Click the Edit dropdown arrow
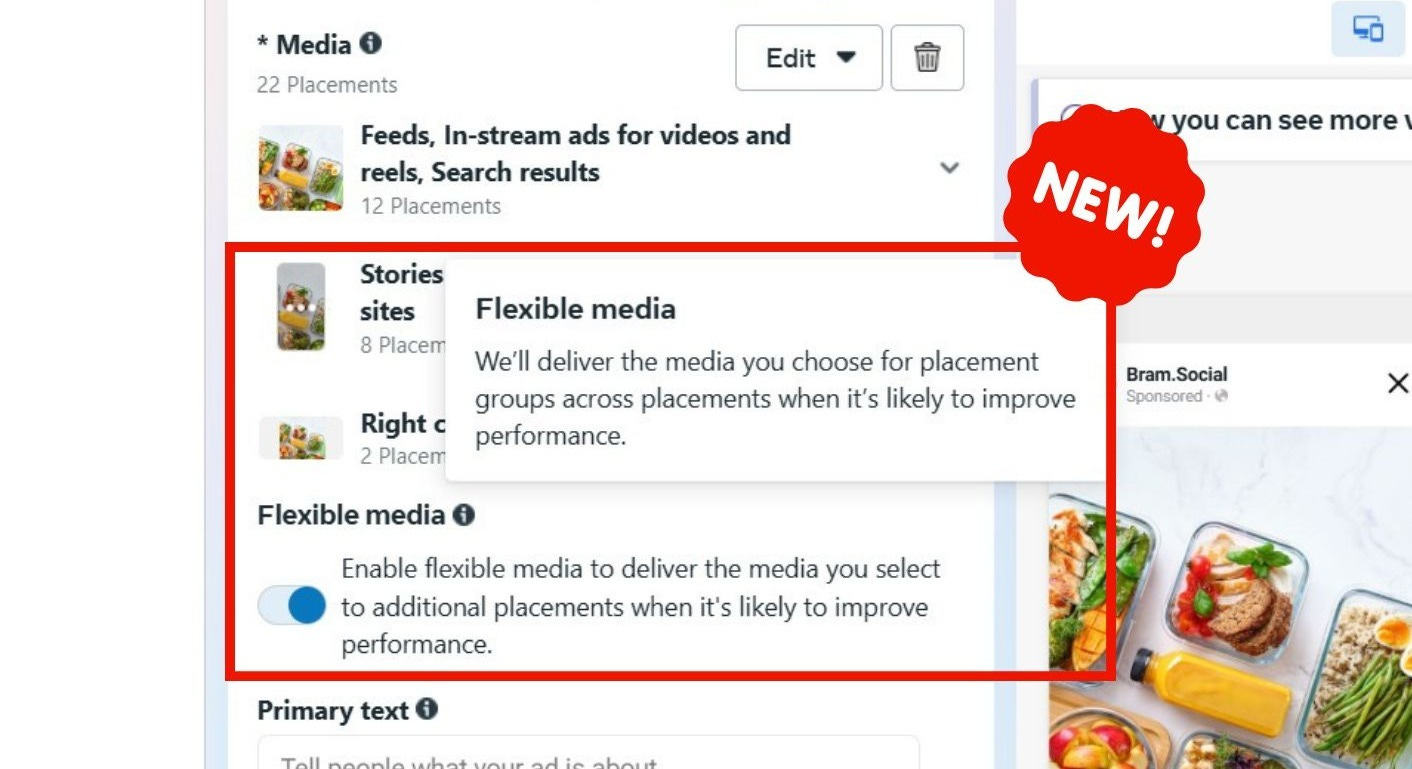 click(846, 57)
